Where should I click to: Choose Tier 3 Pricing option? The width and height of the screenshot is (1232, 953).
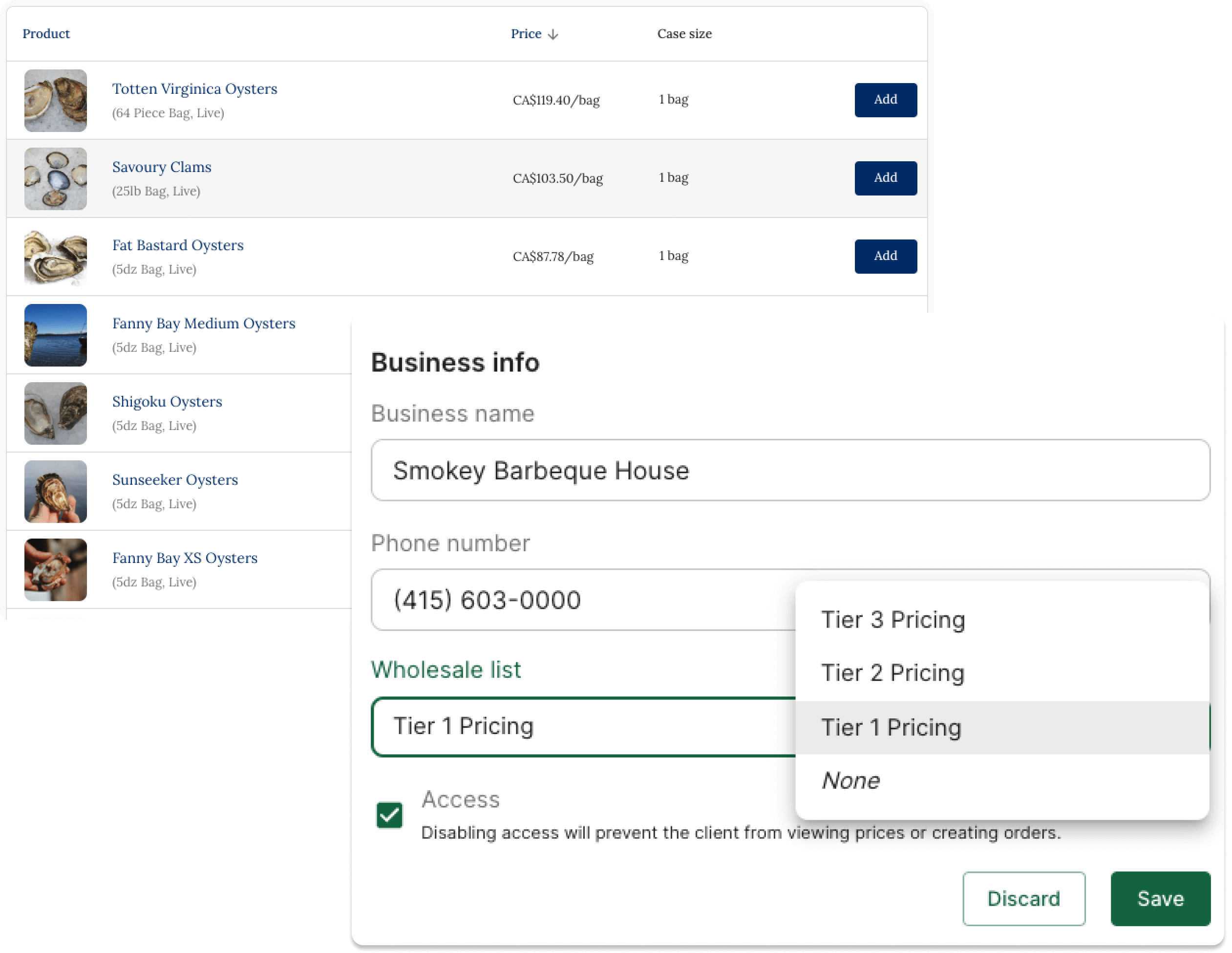point(1002,620)
